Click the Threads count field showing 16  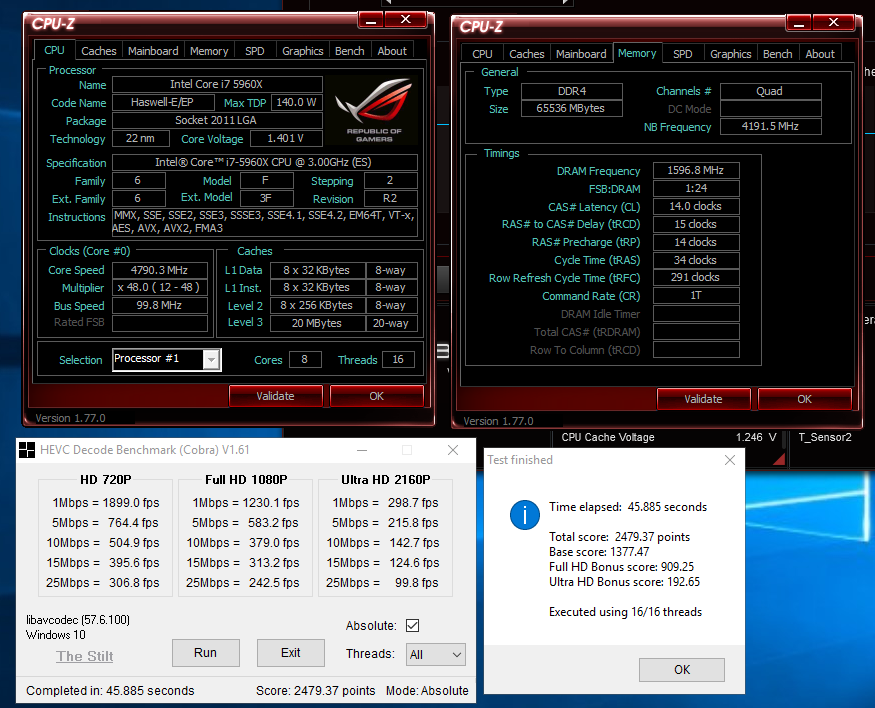[x=398, y=360]
